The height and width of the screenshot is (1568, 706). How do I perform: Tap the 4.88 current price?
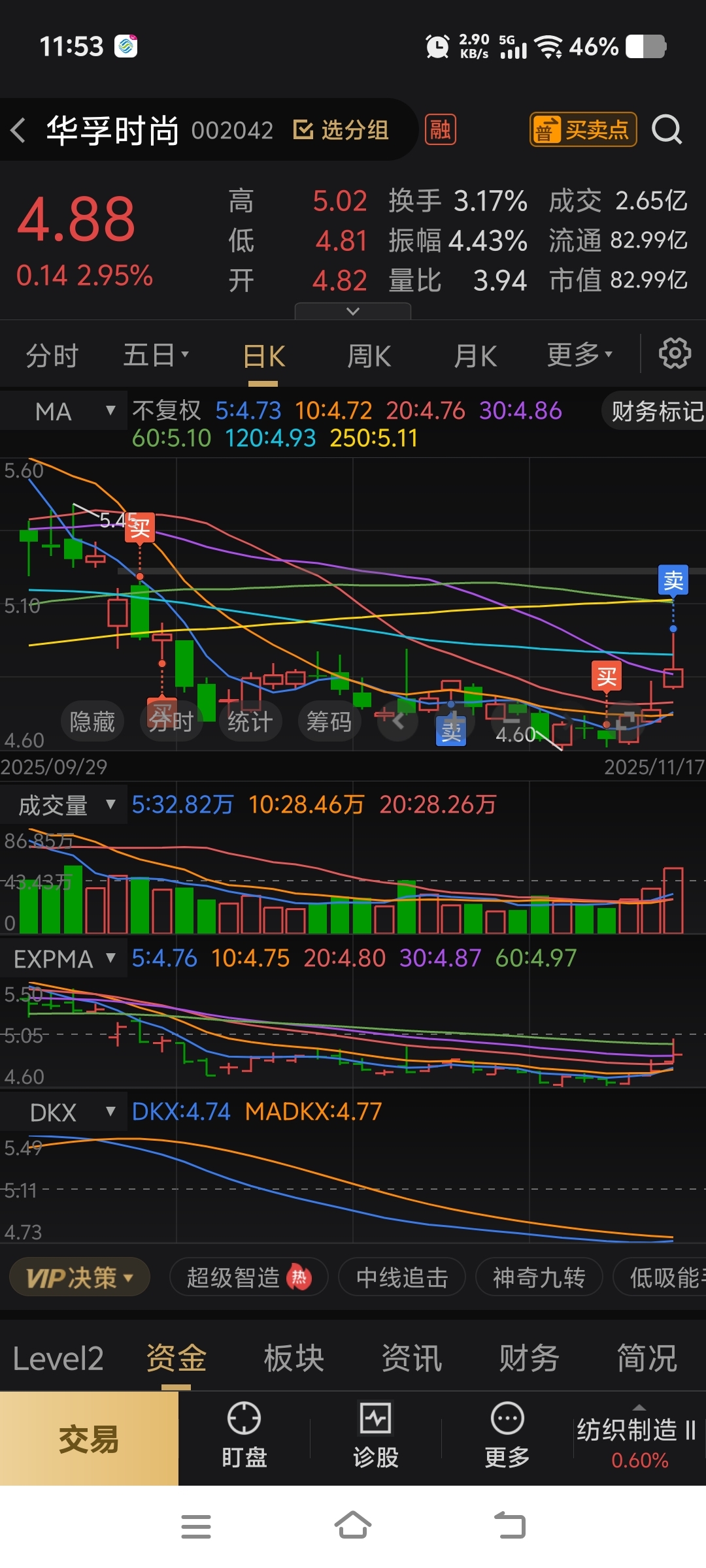point(76,220)
